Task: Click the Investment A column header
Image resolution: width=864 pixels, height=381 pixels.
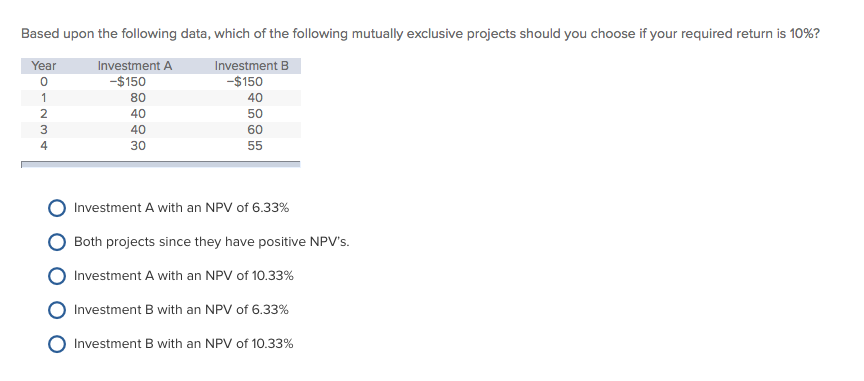Action: (135, 66)
